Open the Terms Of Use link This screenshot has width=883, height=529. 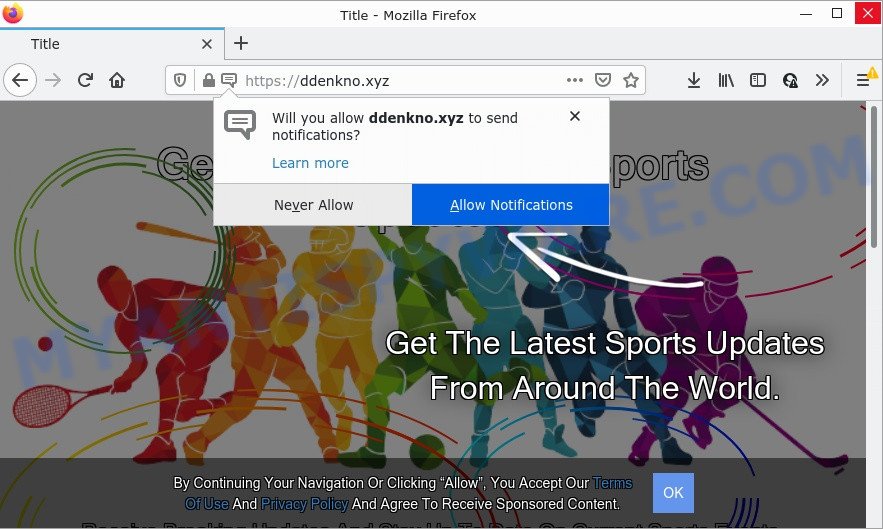tap(613, 483)
